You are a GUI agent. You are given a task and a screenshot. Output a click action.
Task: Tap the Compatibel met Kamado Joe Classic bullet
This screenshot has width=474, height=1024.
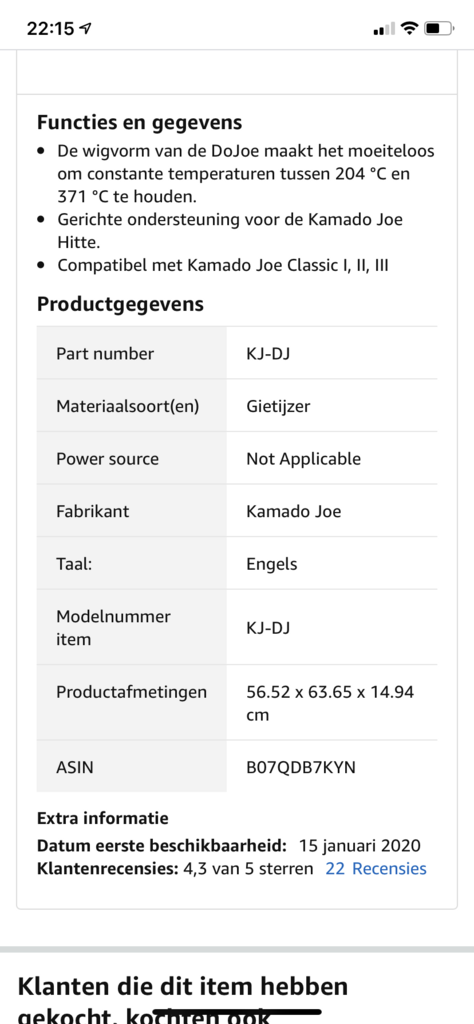tap(223, 265)
